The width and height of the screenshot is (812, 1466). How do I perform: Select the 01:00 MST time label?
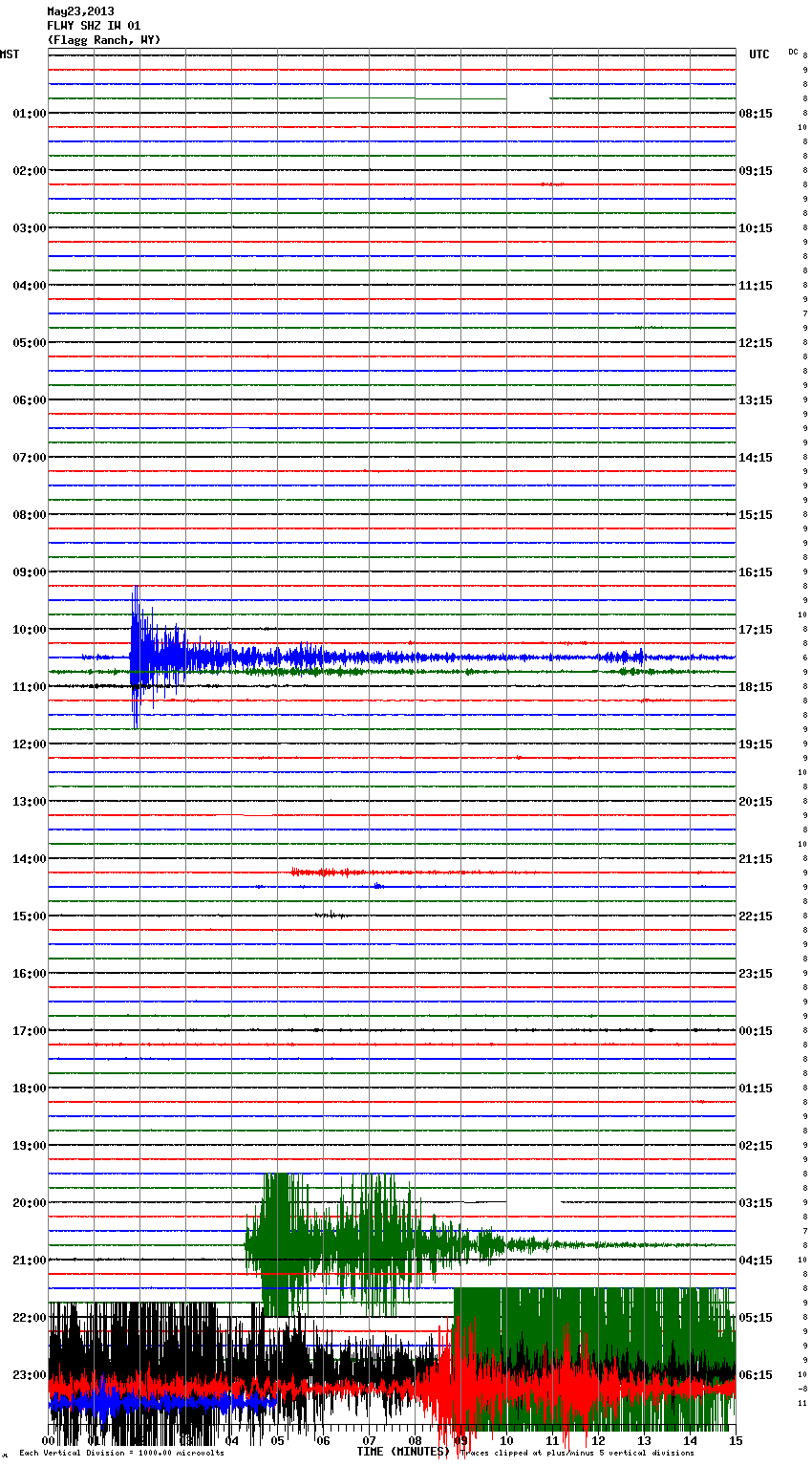29,114
